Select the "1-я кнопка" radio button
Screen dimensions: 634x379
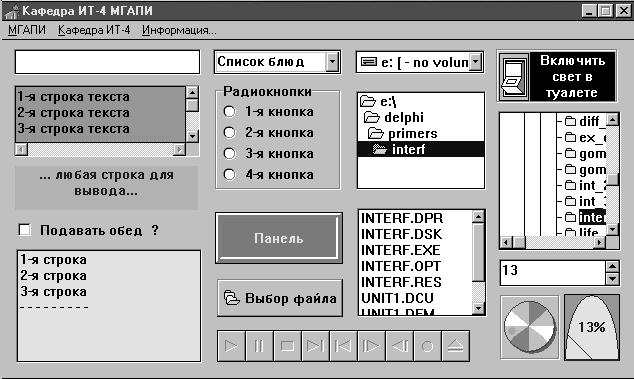(x=229, y=112)
